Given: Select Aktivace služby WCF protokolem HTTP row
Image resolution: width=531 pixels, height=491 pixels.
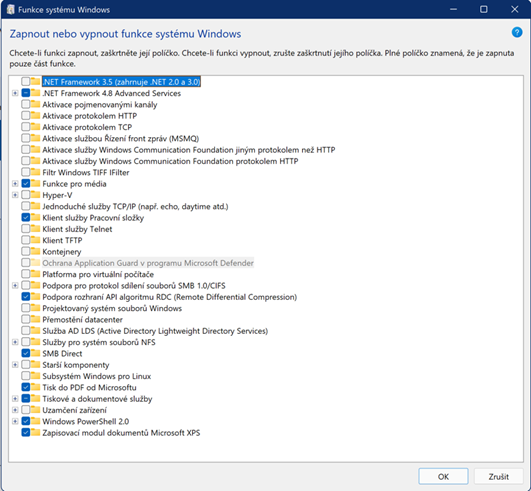Looking at the screenshot, I should [170, 161].
